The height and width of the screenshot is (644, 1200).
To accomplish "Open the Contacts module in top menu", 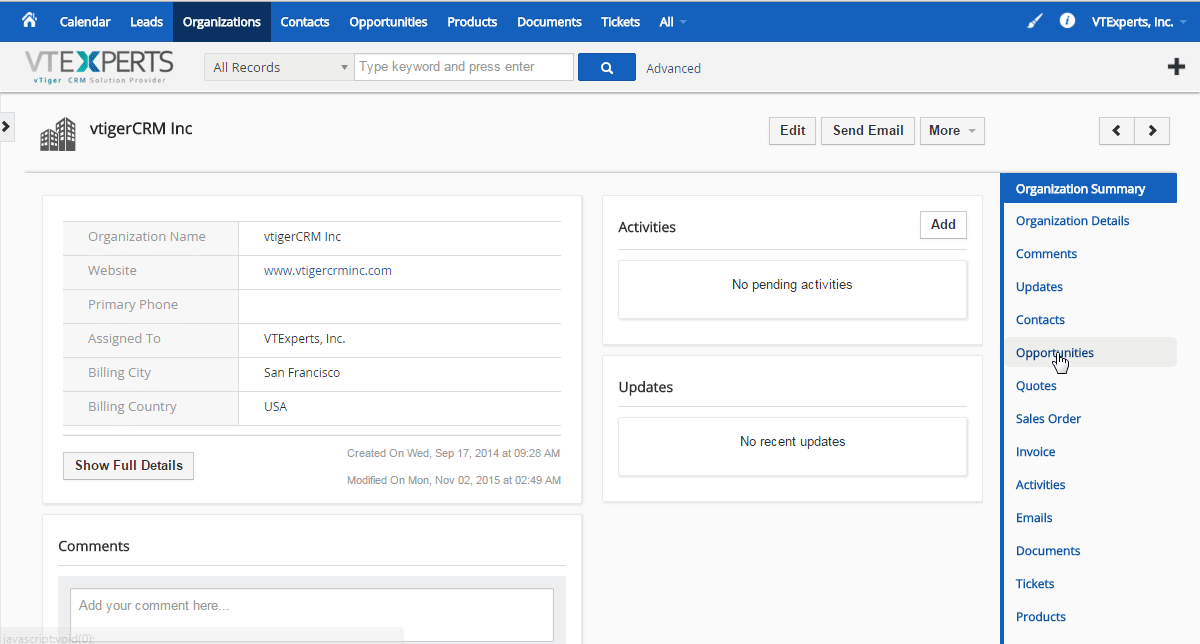I will [x=305, y=21].
